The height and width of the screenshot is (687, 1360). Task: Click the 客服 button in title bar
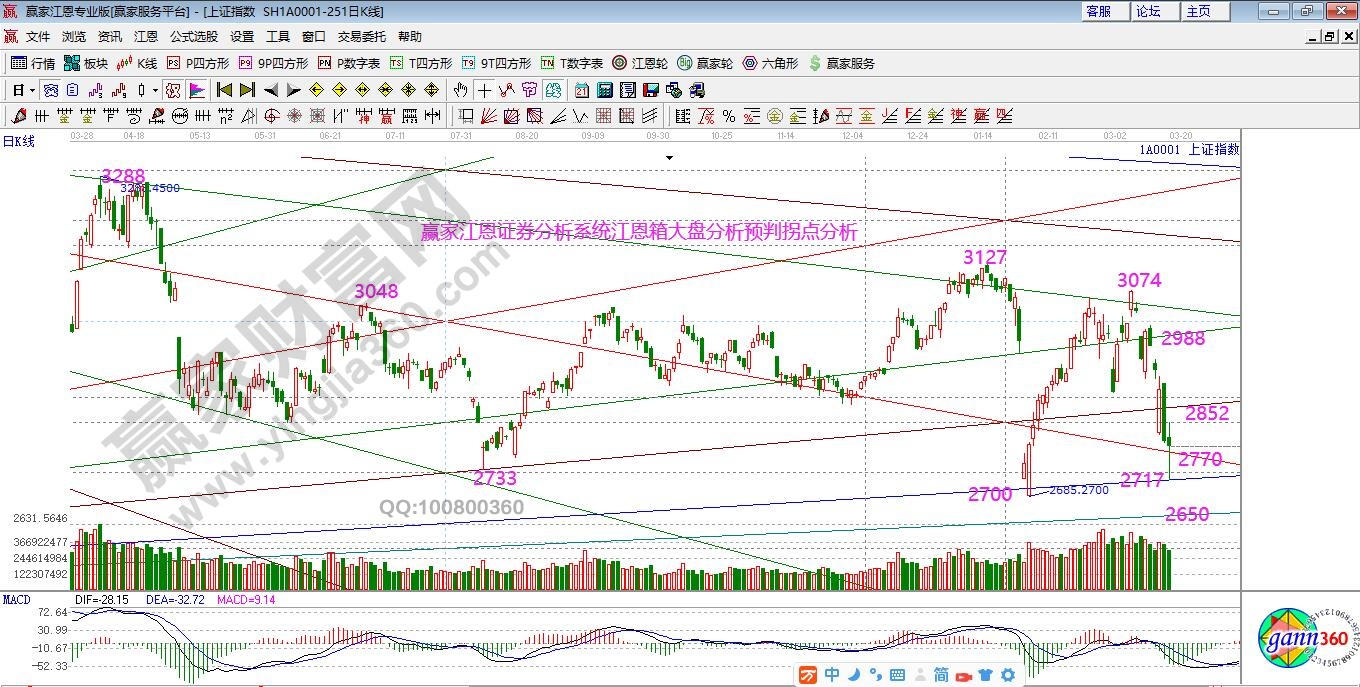(x=1098, y=11)
